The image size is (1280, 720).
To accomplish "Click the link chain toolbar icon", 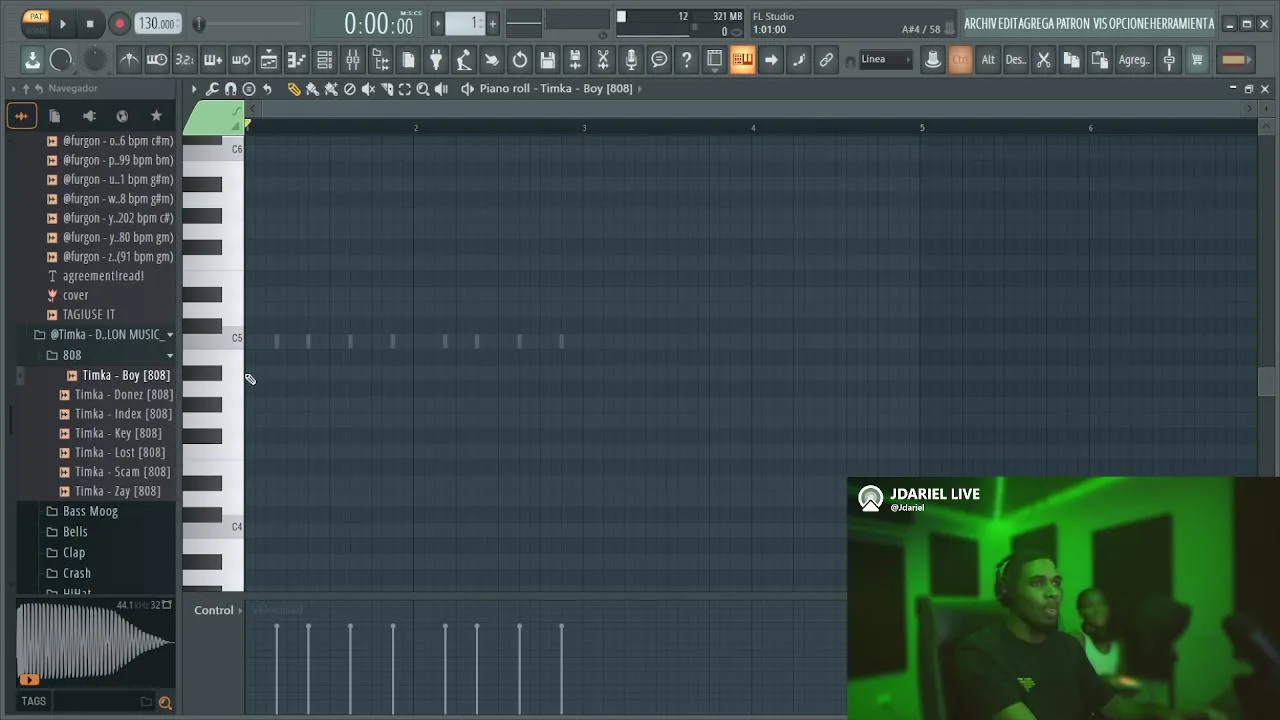I will [826, 60].
